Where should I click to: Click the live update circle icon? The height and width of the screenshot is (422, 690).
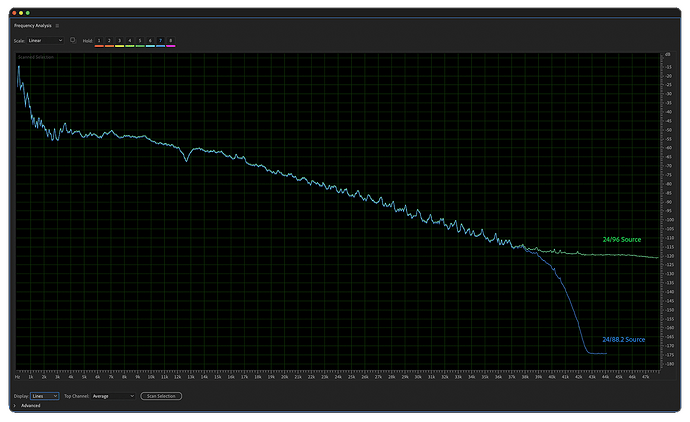tap(73, 40)
